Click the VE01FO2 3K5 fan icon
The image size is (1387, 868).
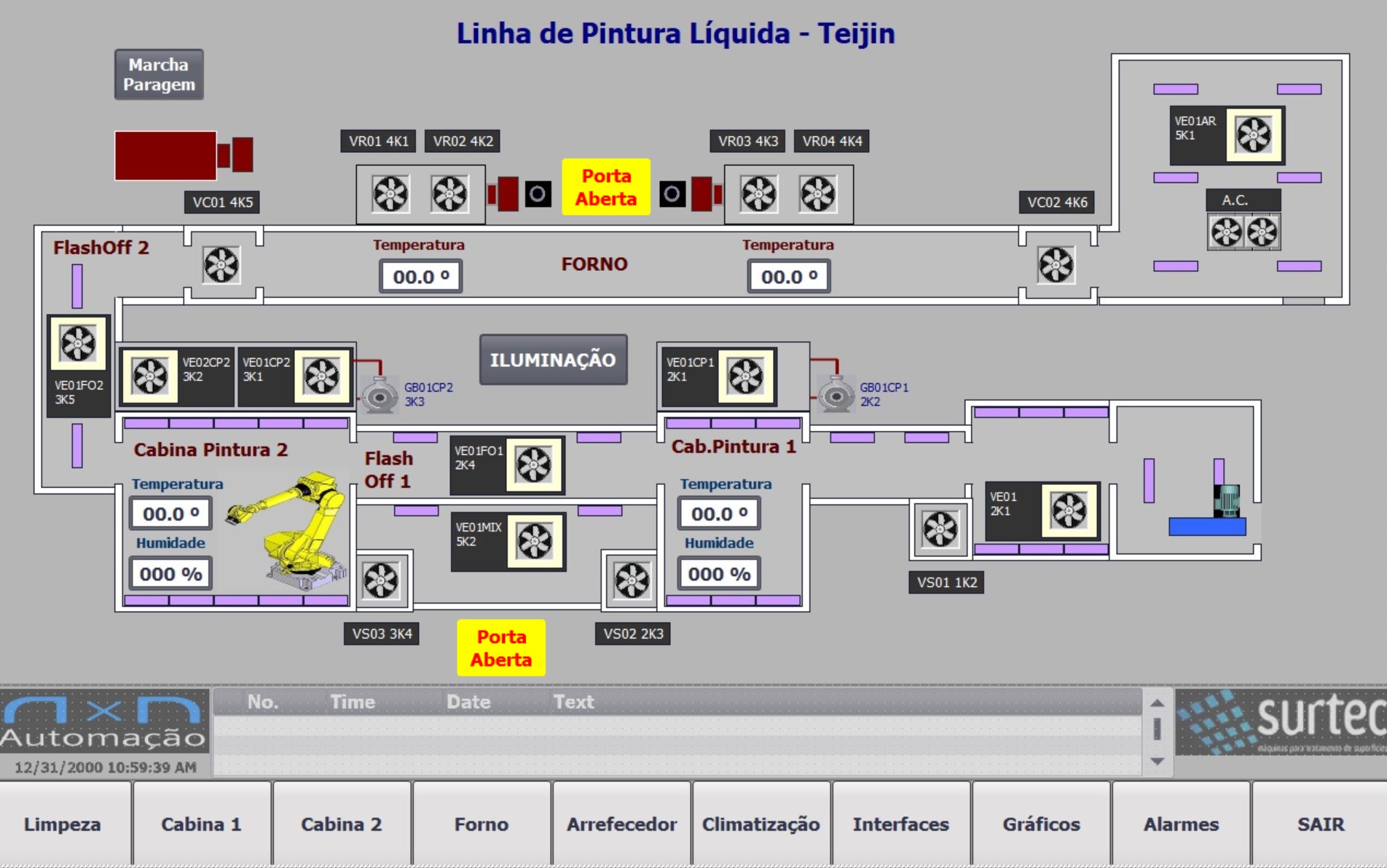(78, 344)
